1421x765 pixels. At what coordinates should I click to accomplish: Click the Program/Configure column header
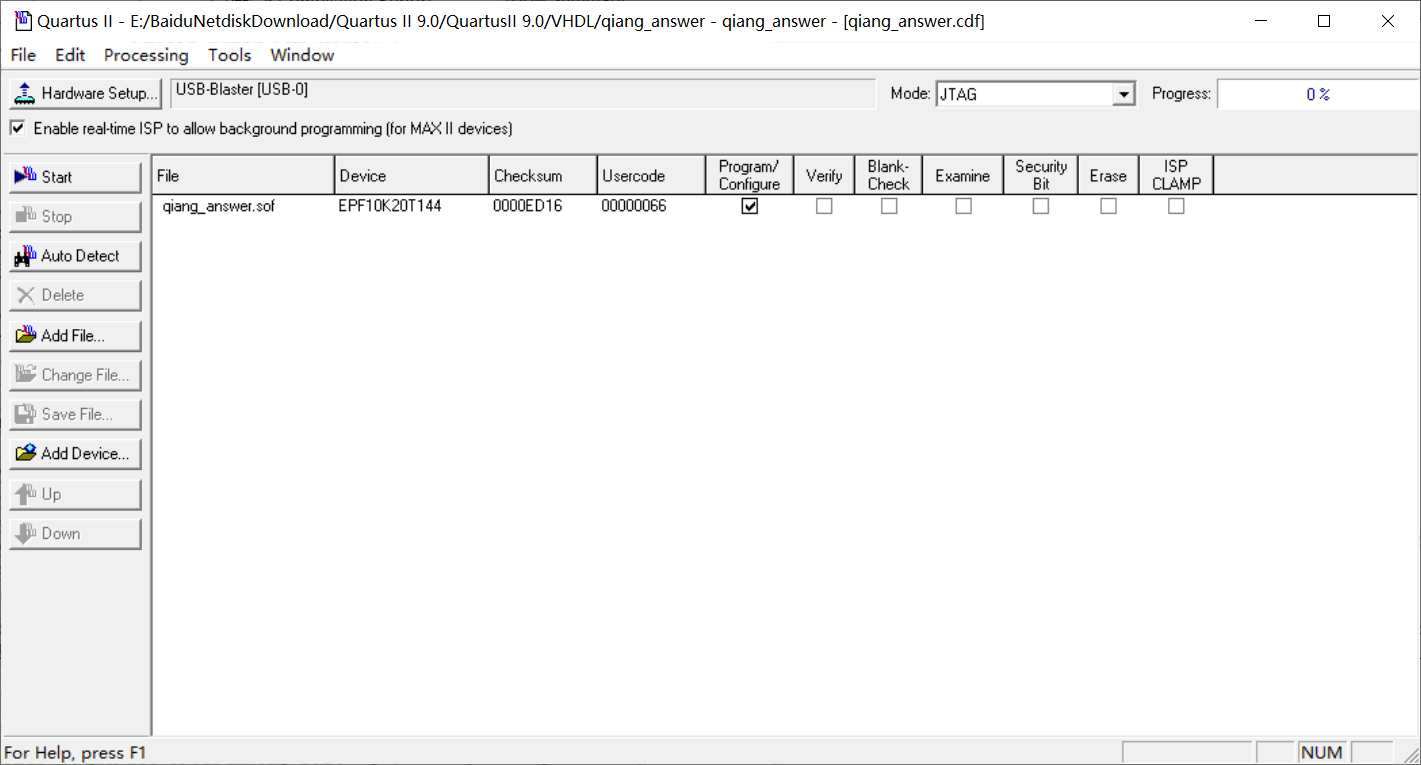749,175
